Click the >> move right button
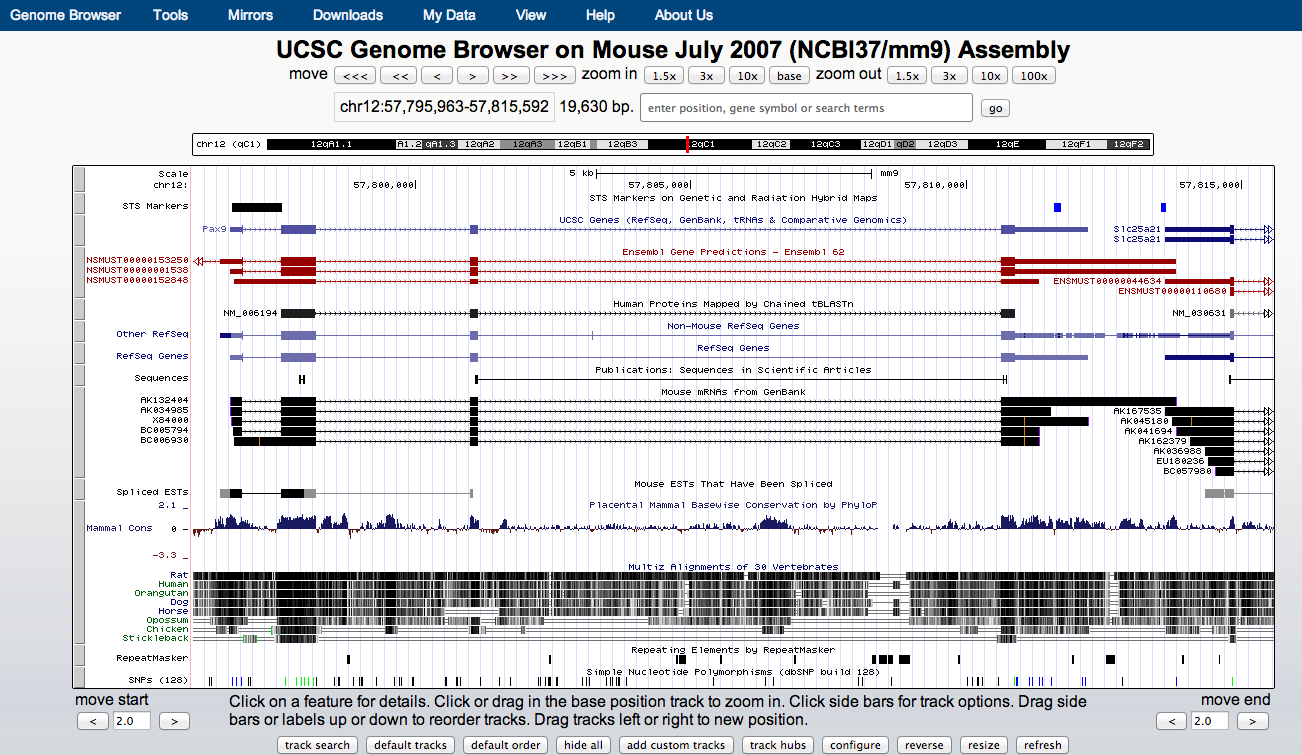The width and height of the screenshot is (1302, 755). pos(509,76)
